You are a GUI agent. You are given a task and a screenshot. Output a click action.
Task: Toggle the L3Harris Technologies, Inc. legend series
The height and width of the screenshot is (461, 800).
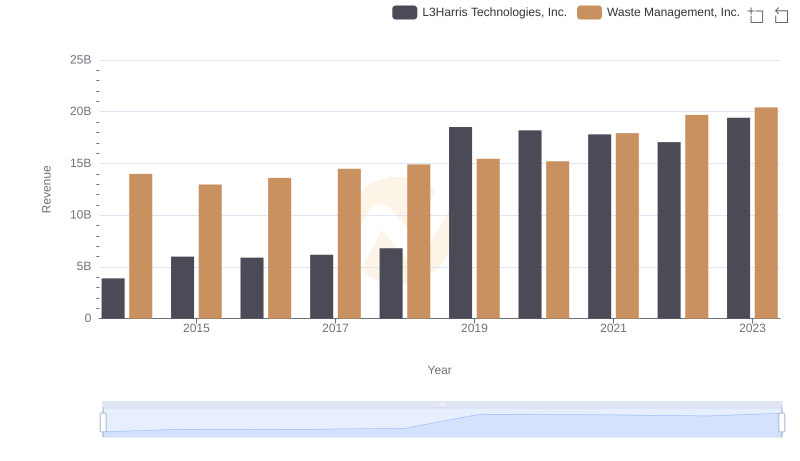(x=479, y=12)
